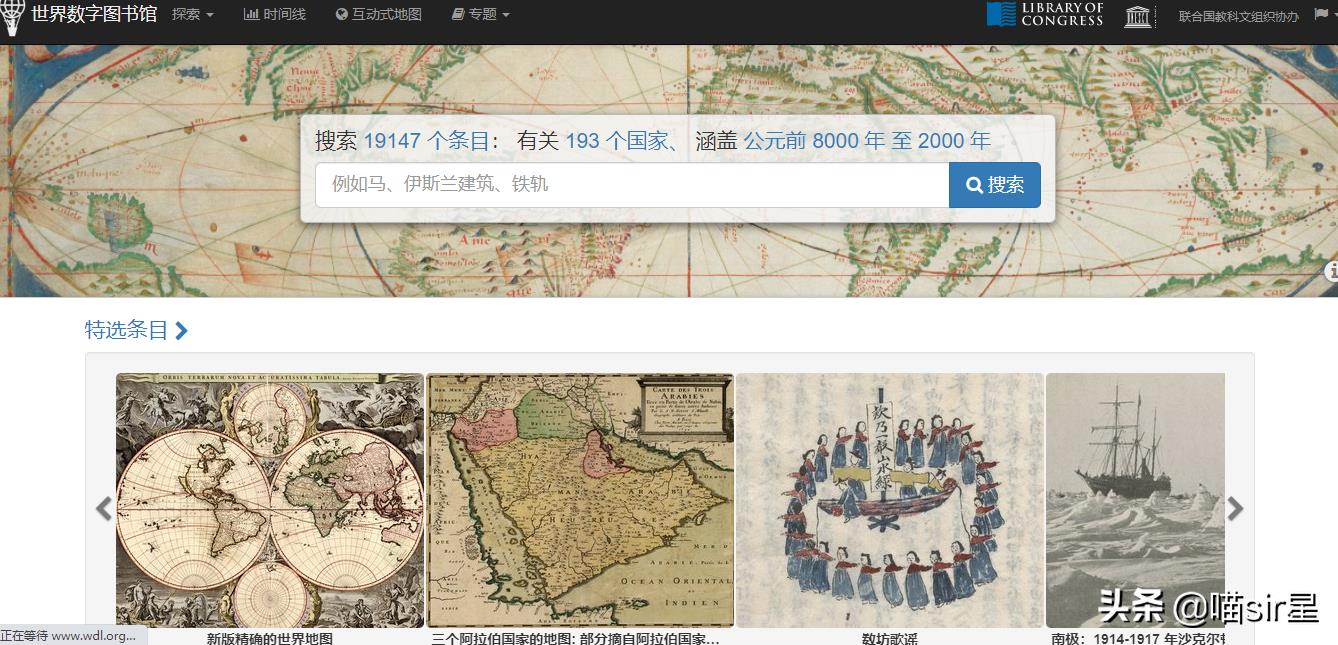The image size is (1338, 645).
Task: Focus the search input field
Action: [x=631, y=185]
